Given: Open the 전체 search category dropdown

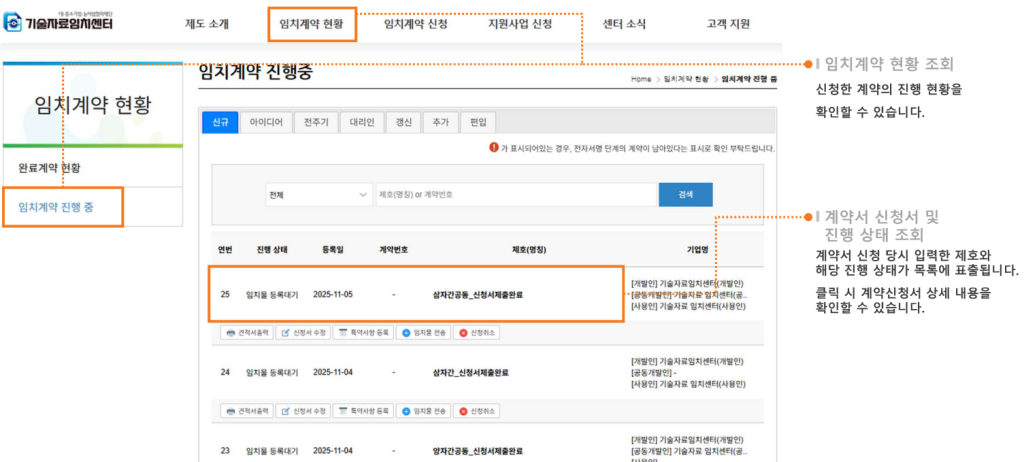Looking at the screenshot, I should click(x=319, y=195).
